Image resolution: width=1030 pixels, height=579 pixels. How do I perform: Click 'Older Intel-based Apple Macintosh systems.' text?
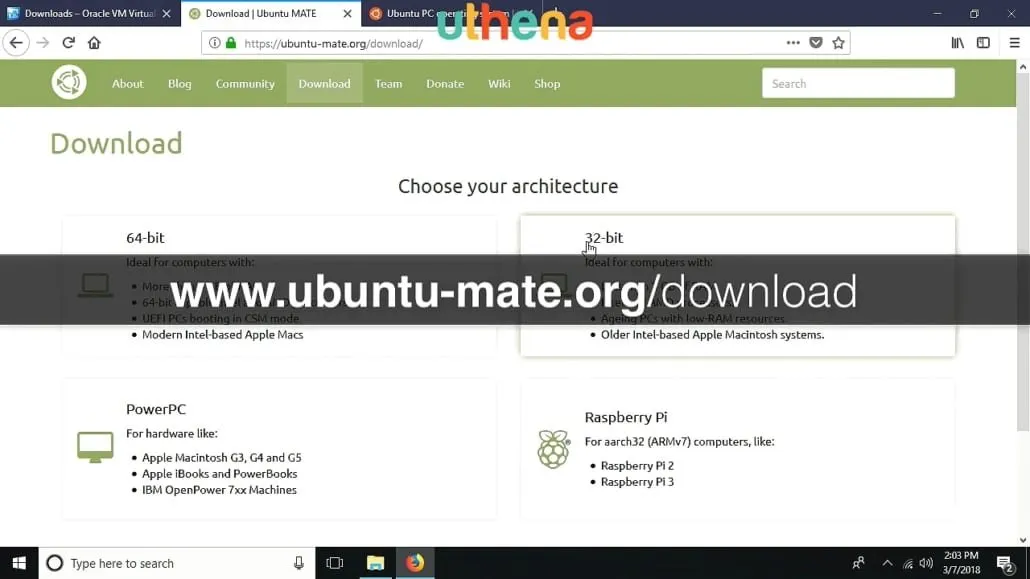coord(713,335)
